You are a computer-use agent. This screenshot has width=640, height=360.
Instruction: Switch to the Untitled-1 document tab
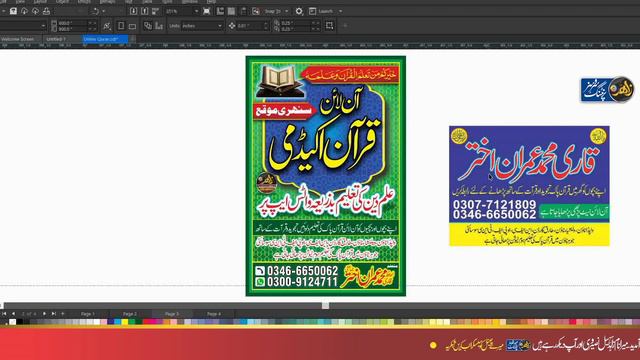(x=61, y=39)
